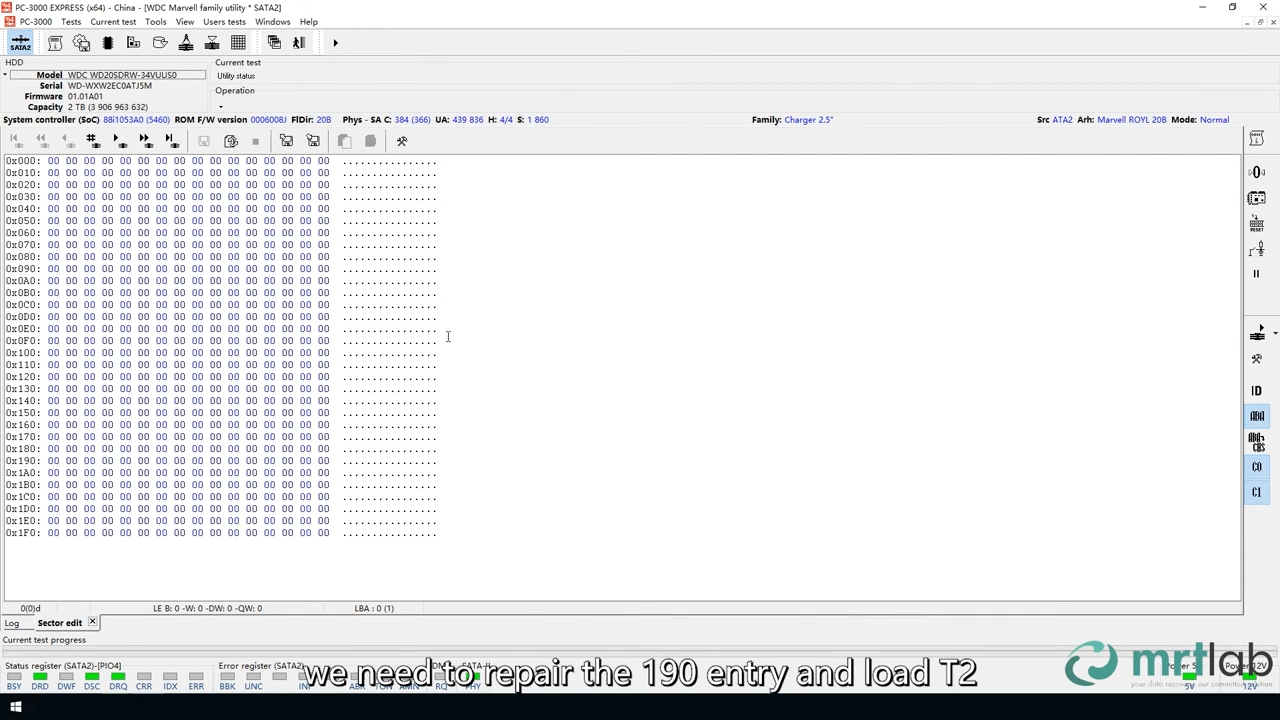This screenshot has height=720, width=1280.
Task: Click the BSY status indicator
Action: click(x=14, y=682)
